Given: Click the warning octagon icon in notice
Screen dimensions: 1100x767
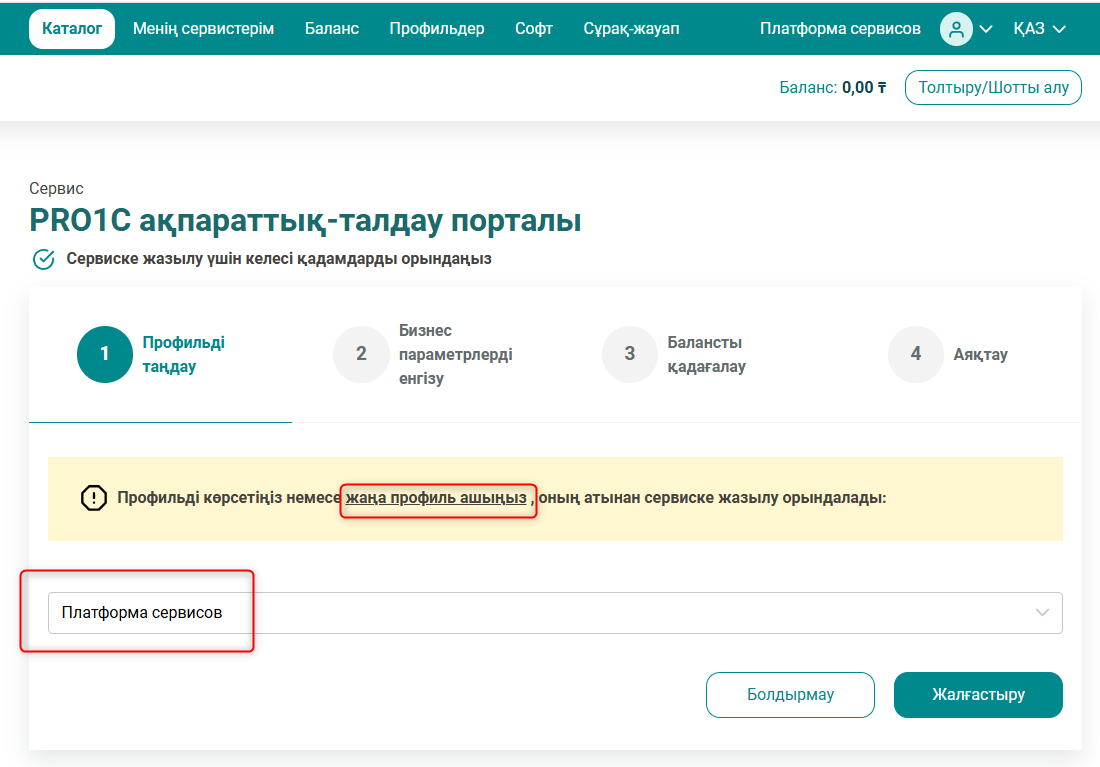Looking at the screenshot, I should 94,497.
